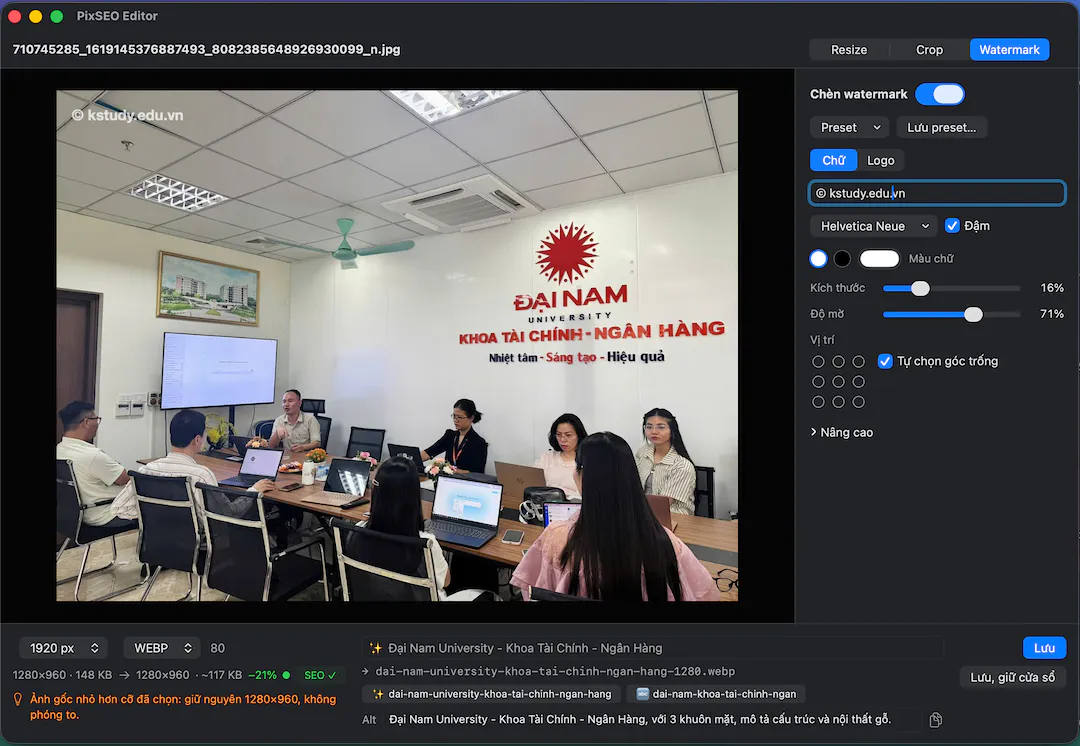Select the Watermark tab
Screen dimensions: 1080x746
[1009, 50]
